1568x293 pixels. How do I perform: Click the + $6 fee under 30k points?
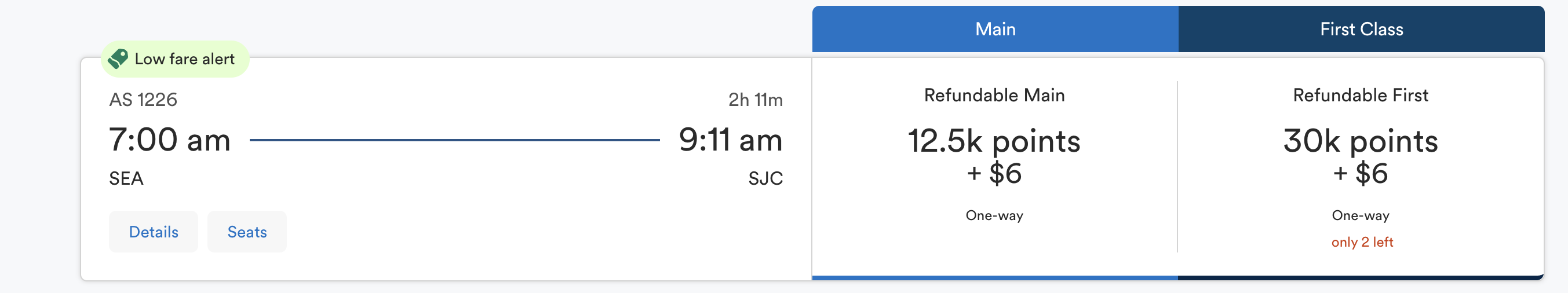[1360, 174]
